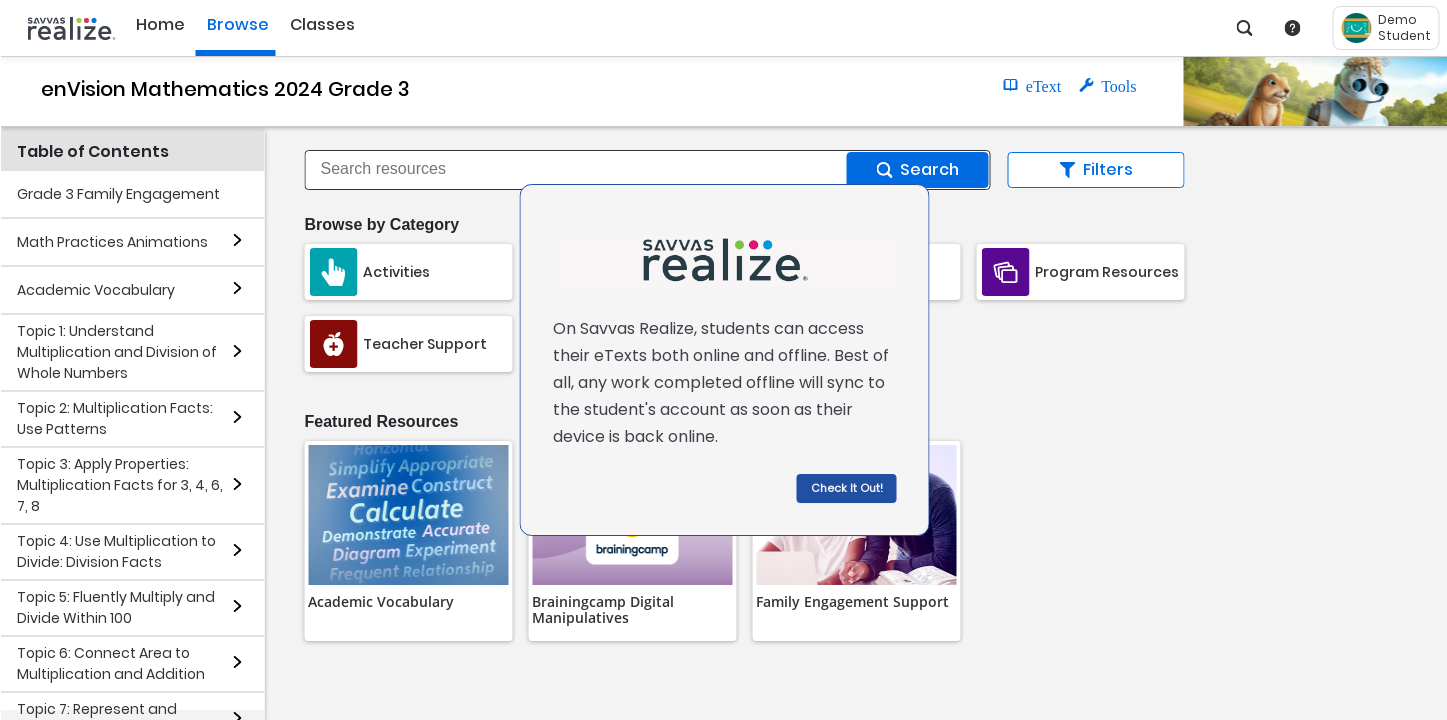The width and height of the screenshot is (1447, 720).
Task: Open the Tools wrench link
Action: pos(1108,87)
